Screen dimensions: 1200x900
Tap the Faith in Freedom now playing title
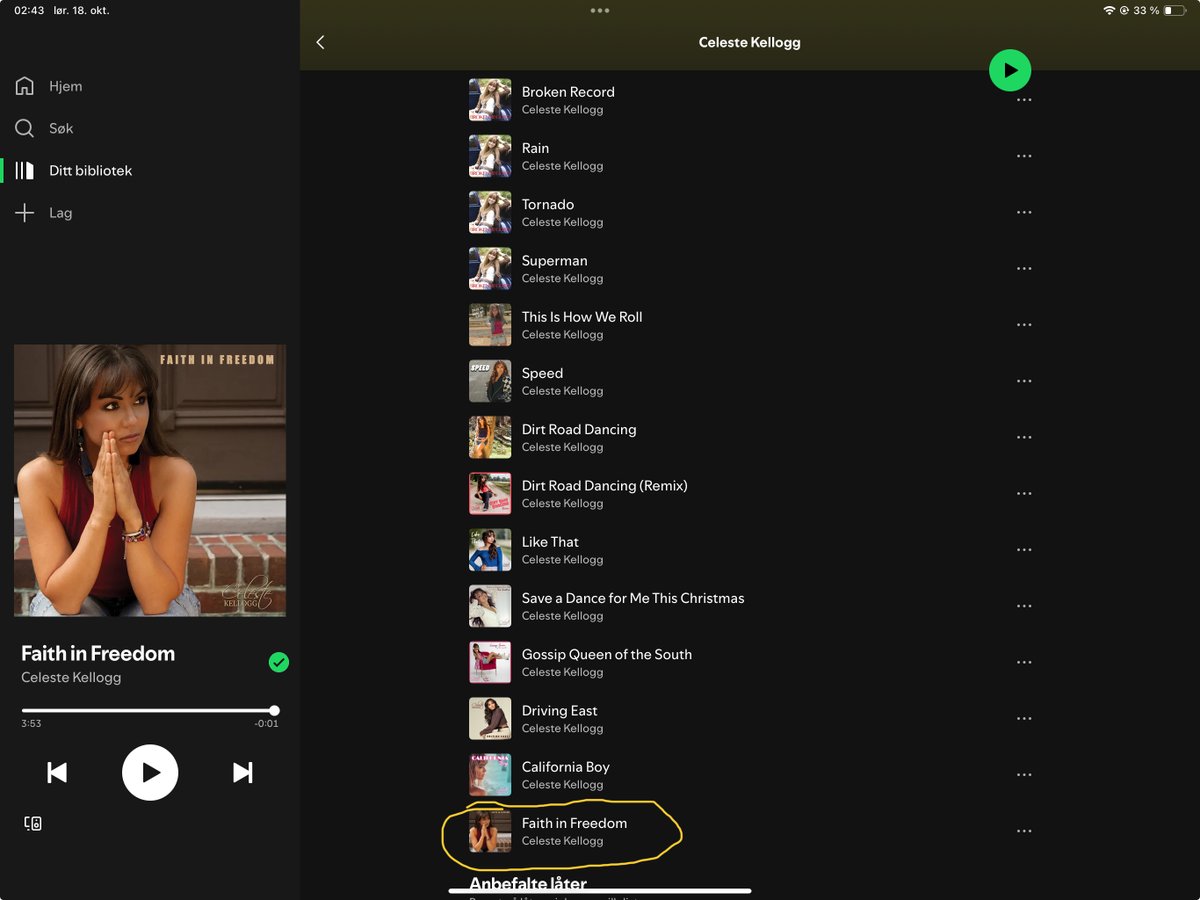(x=98, y=653)
